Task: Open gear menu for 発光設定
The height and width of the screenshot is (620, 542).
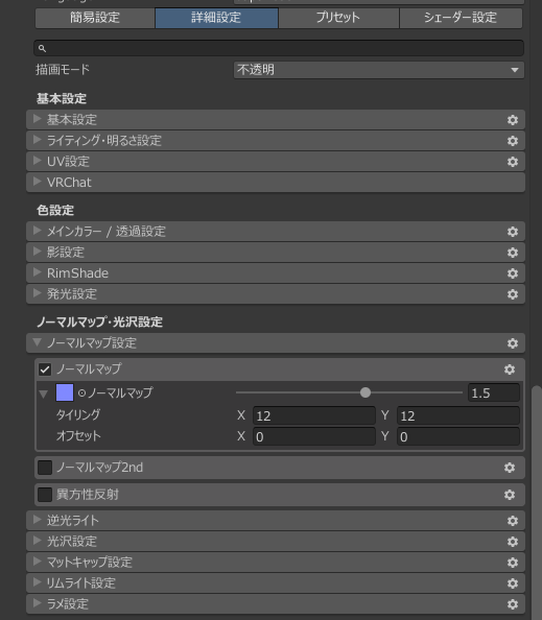Action: point(512,294)
